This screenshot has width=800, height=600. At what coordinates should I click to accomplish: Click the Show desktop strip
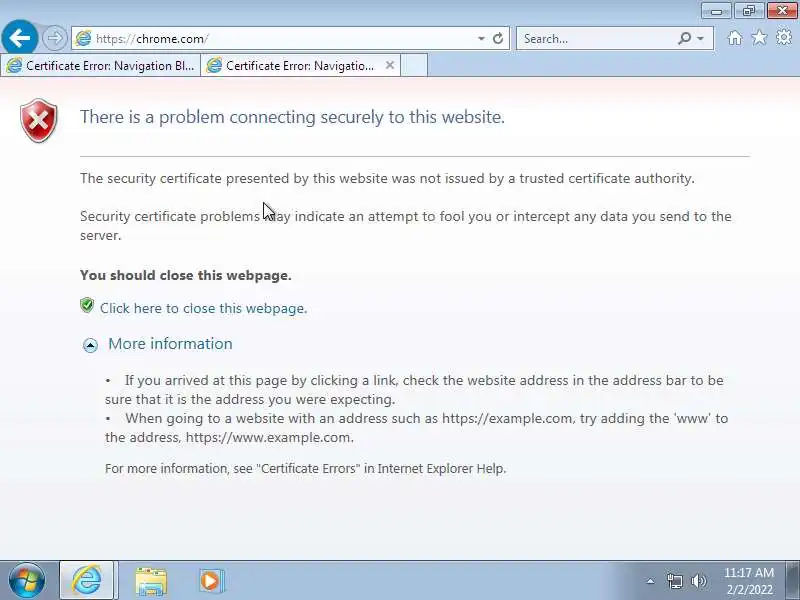click(x=793, y=580)
